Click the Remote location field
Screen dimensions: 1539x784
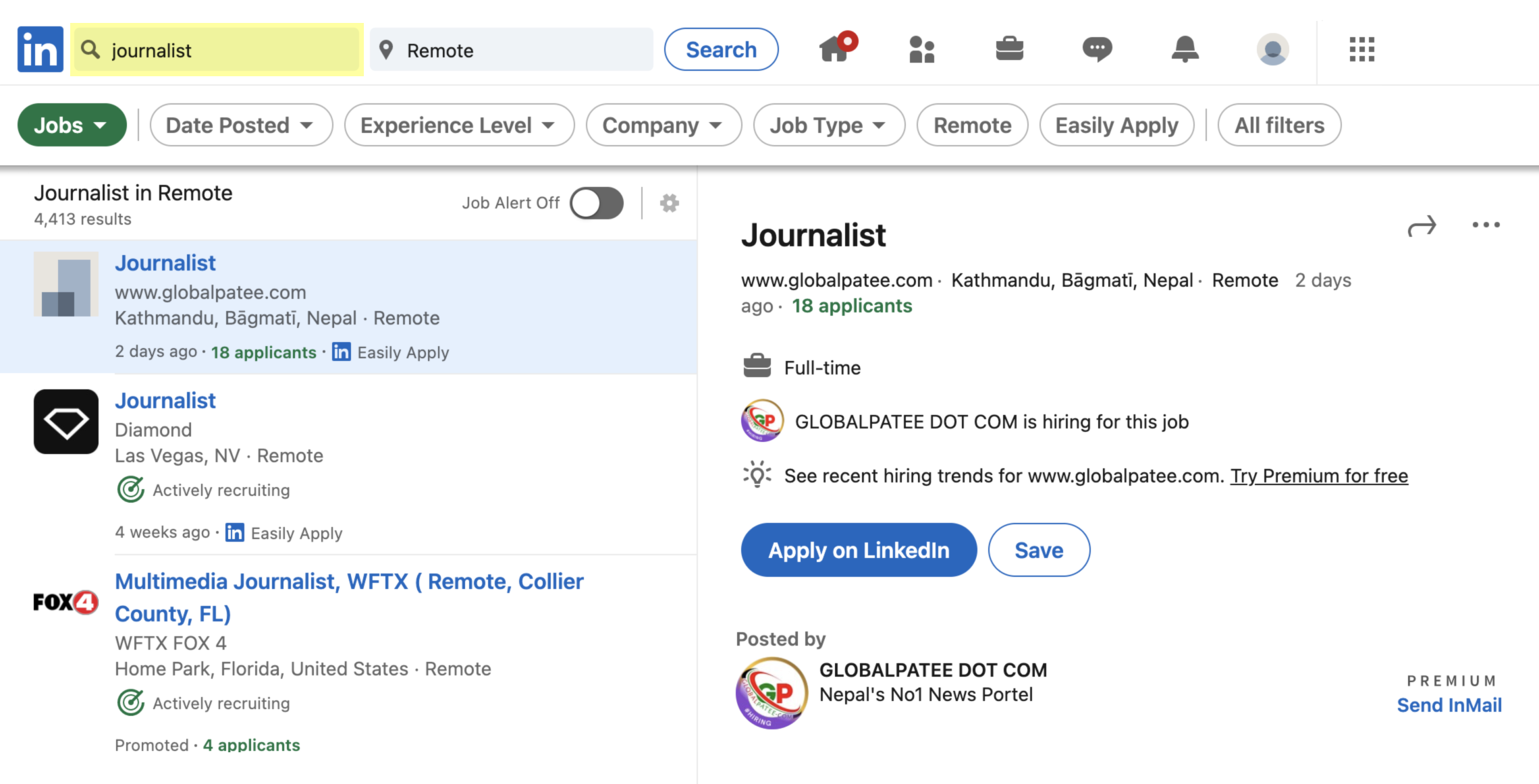tap(511, 49)
